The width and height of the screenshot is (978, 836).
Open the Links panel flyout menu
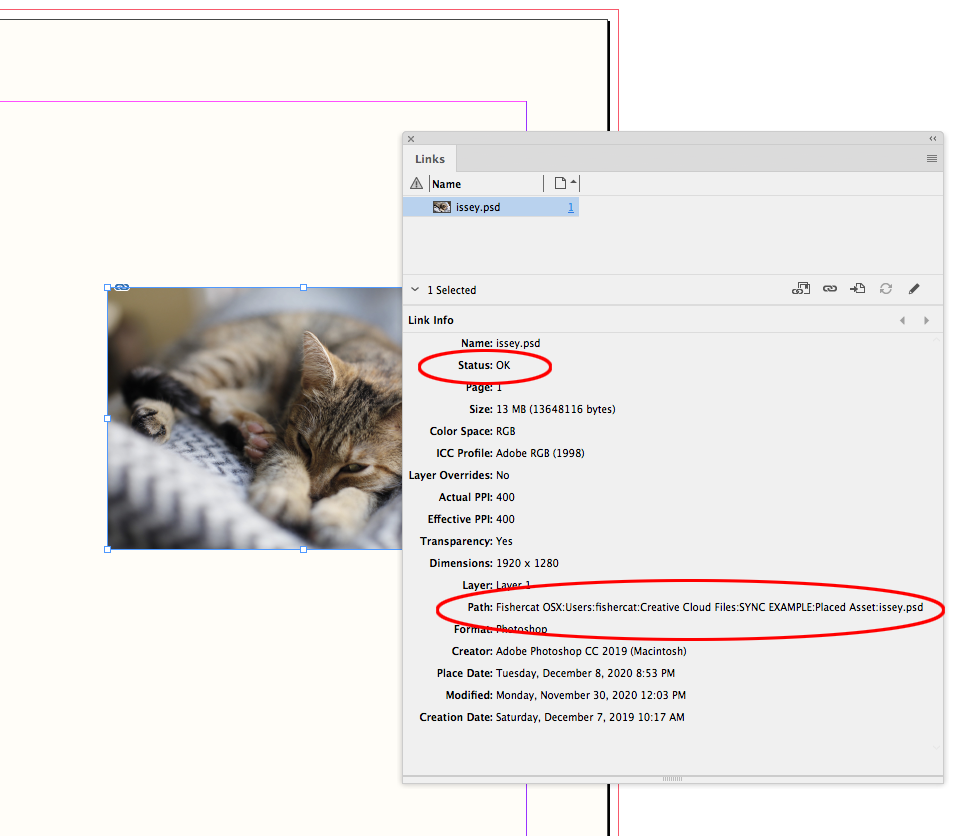click(931, 158)
